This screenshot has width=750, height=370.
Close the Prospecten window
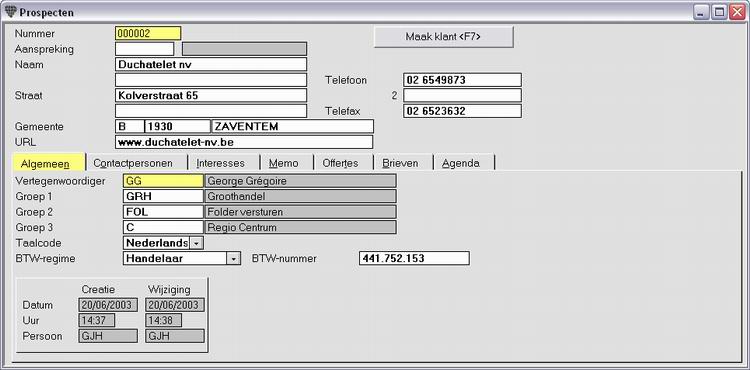(737, 12)
